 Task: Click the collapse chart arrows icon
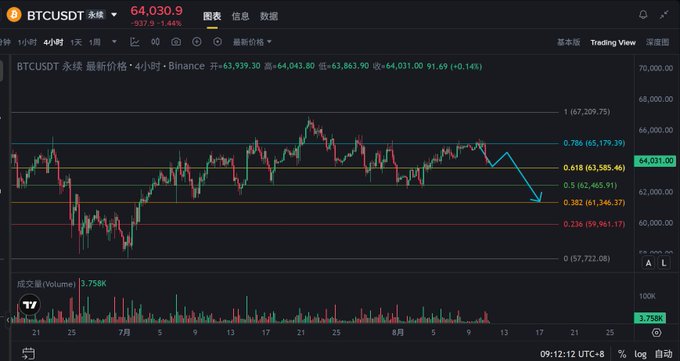coord(664,15)
